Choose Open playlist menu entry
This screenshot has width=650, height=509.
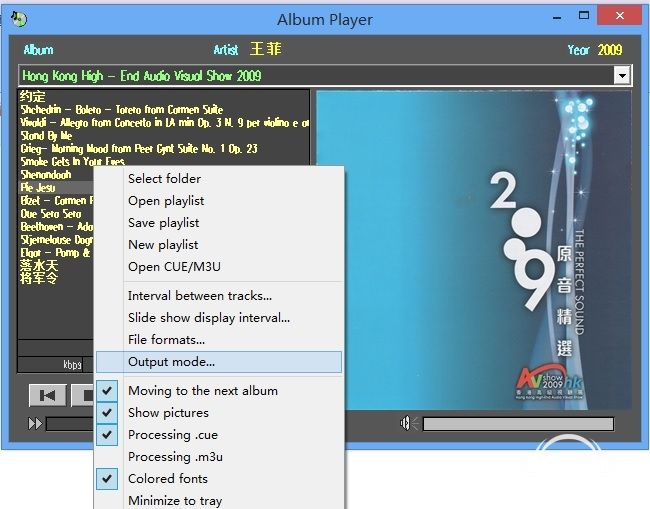[x=219, y=201]
